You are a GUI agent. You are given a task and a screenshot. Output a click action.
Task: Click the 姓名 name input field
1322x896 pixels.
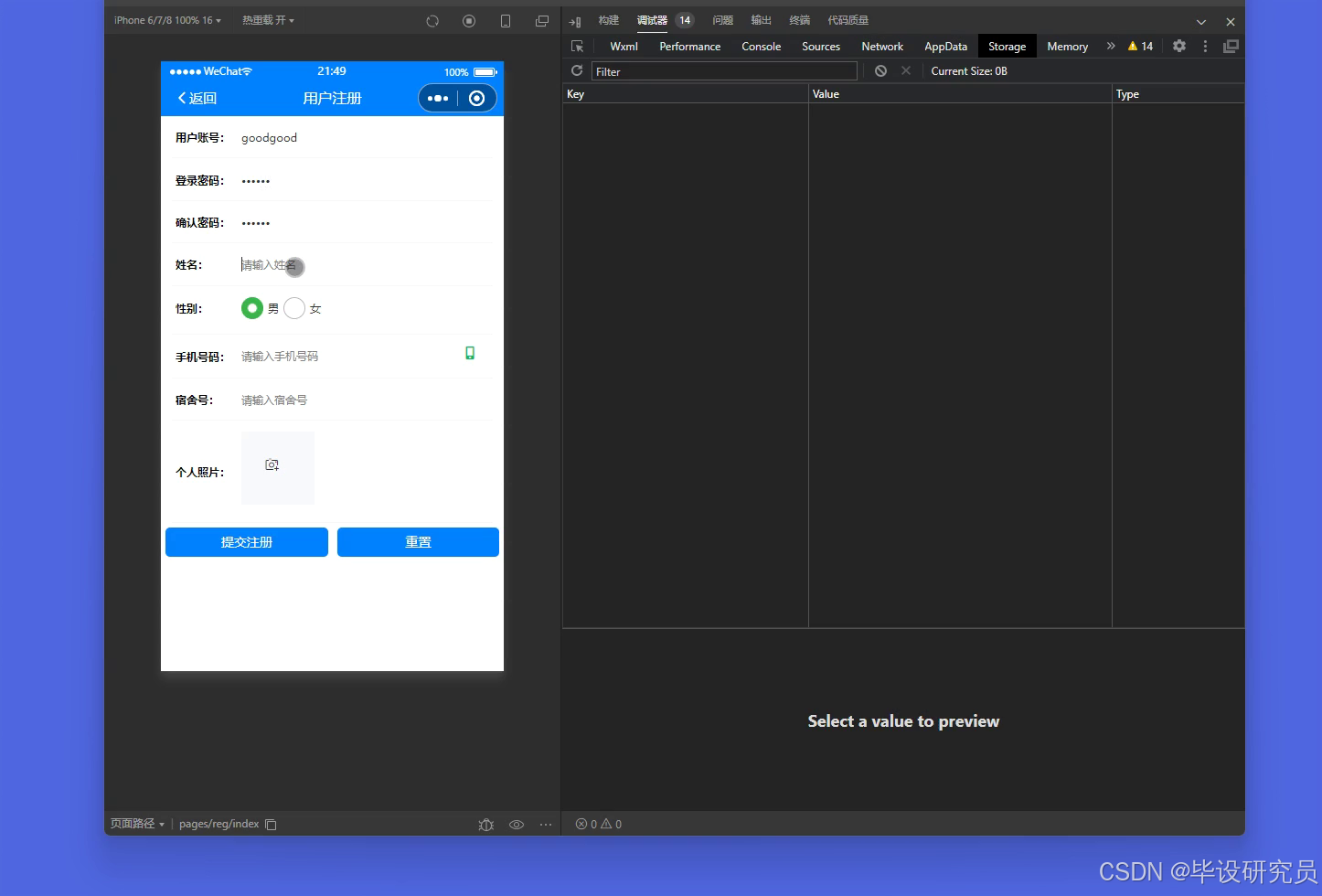[366, 265]
